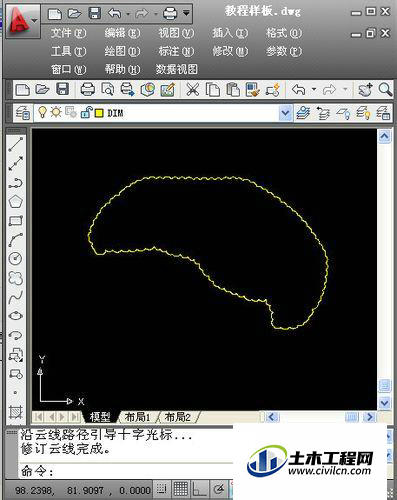Toggle the DIM layer on/off lightbulb

tap(42, 112)
